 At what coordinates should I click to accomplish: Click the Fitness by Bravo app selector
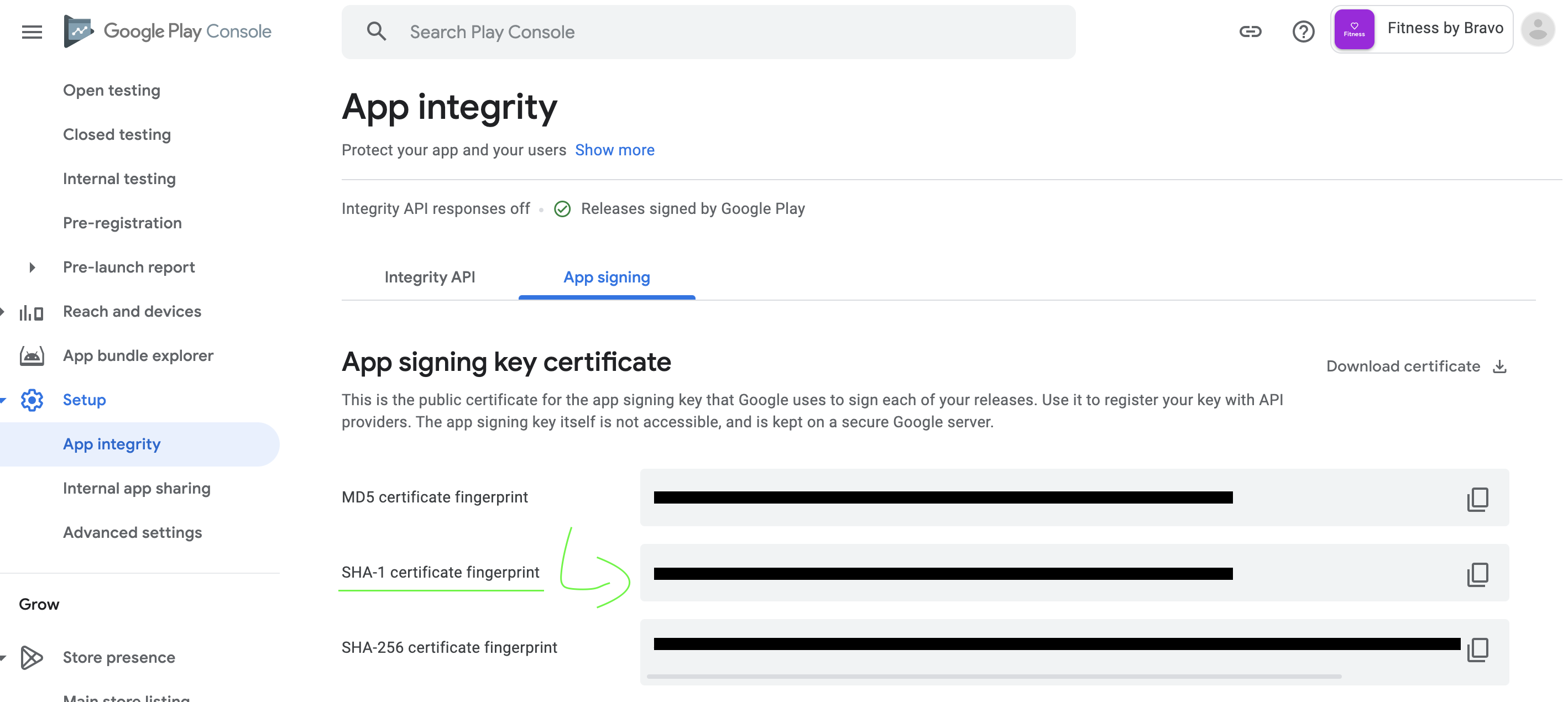1421,29
